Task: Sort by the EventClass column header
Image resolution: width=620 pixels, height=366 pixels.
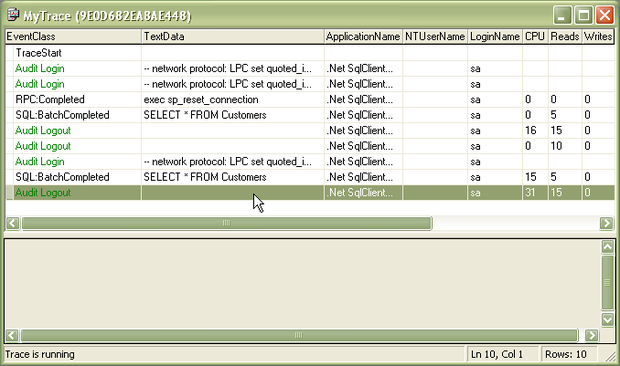Action: click(x=73, y=36)
